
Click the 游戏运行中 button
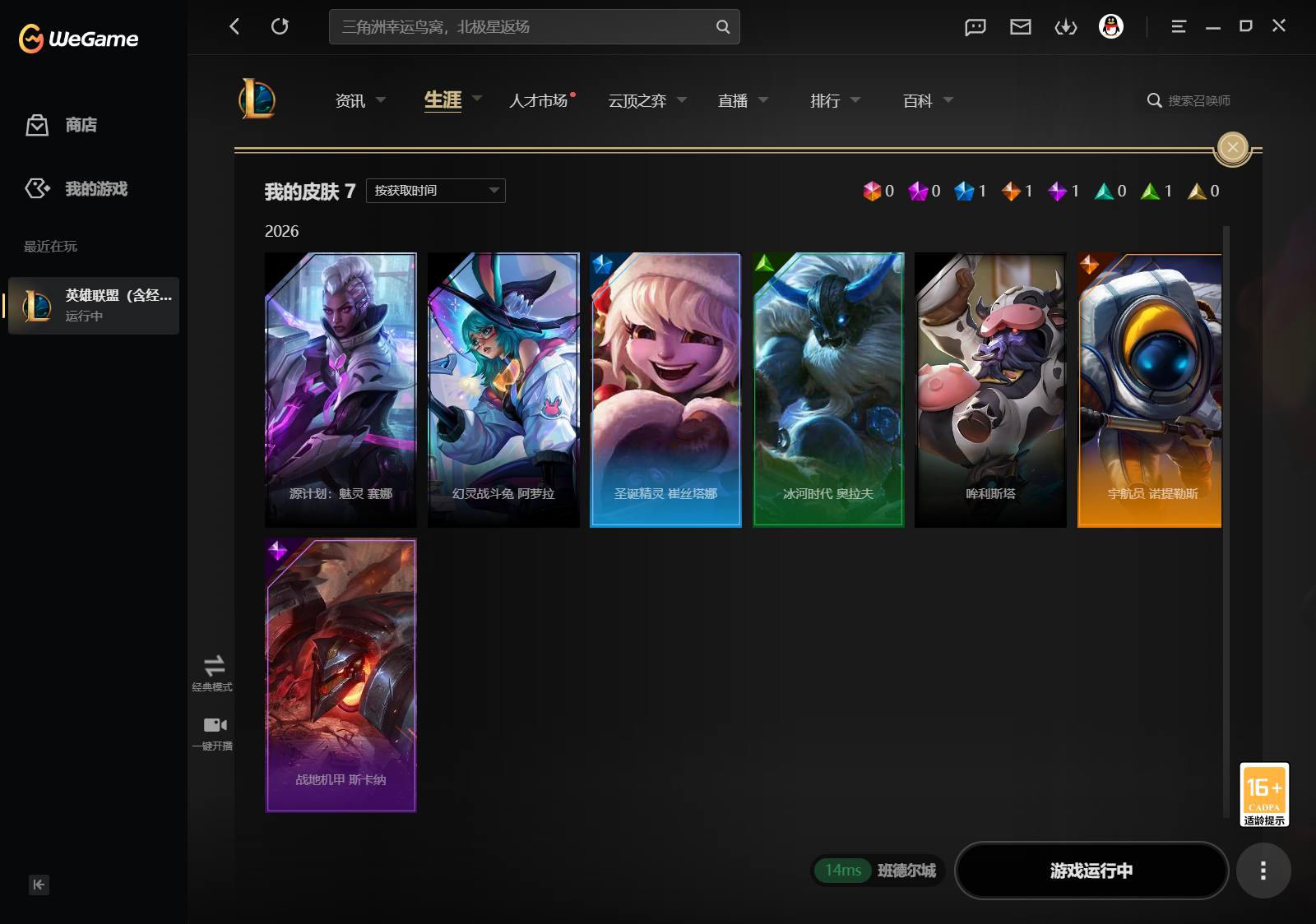(x=1091, y=871)
